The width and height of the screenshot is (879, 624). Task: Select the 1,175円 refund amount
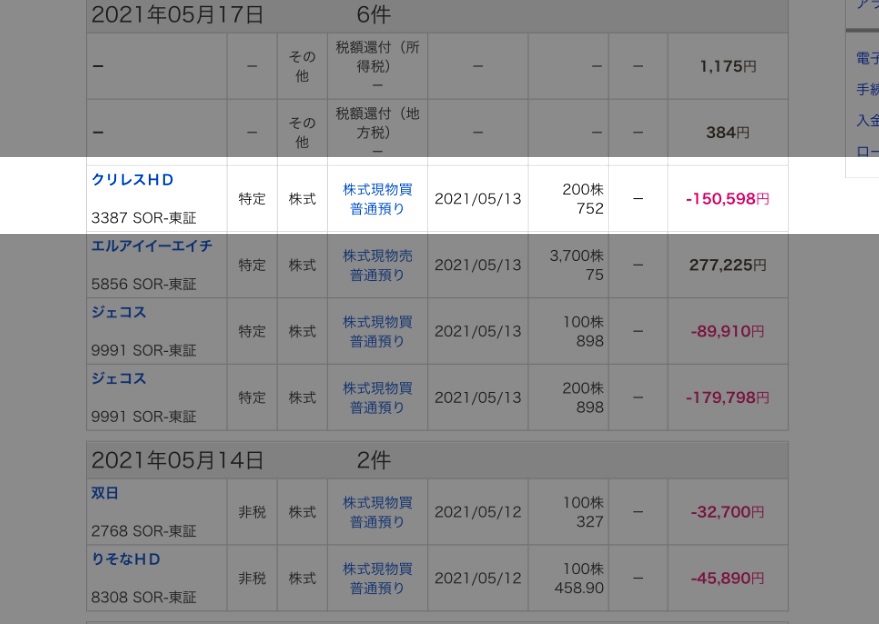click(x=728, y=67)
